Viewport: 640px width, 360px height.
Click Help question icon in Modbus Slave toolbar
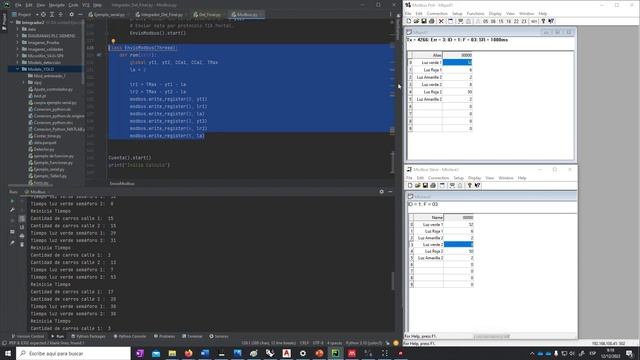(469, 185)
